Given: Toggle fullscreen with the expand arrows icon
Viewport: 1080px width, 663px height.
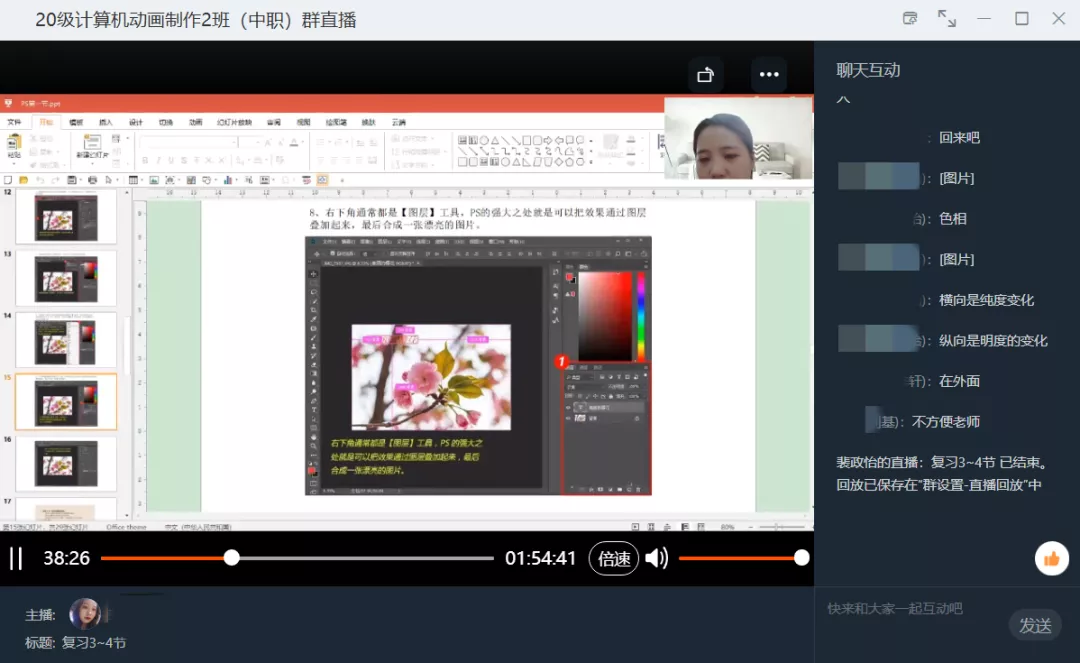Looking at the screenshot, I should [946, 17].
